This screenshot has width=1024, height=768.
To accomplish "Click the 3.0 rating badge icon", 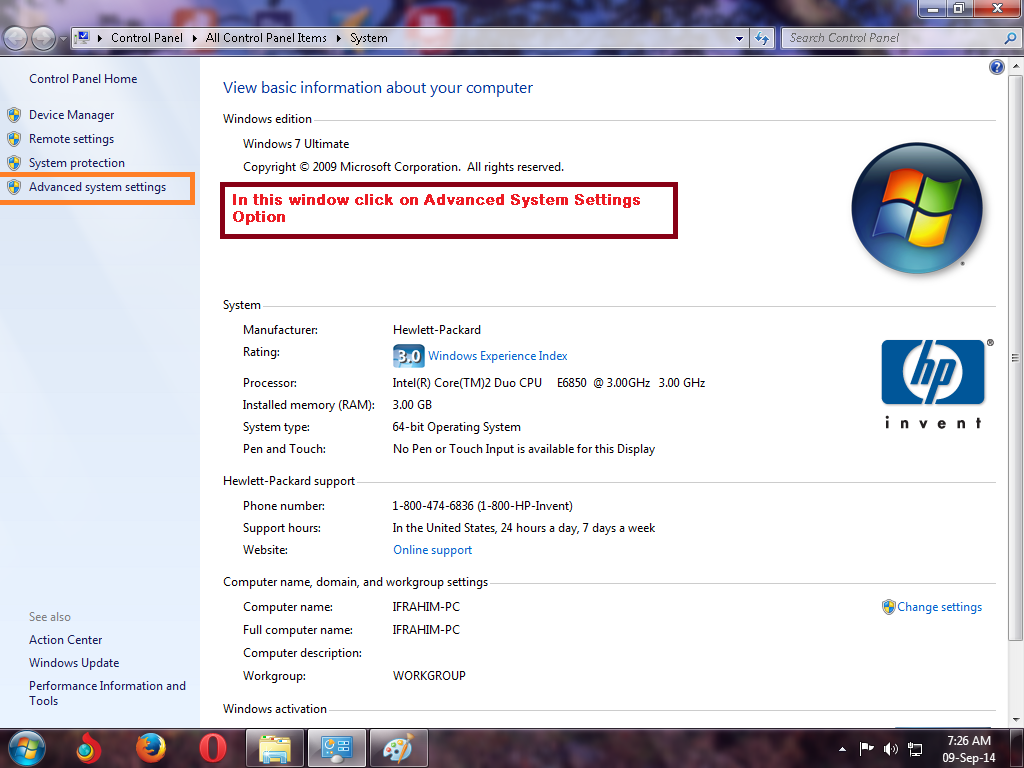I will tap(409, 356).
